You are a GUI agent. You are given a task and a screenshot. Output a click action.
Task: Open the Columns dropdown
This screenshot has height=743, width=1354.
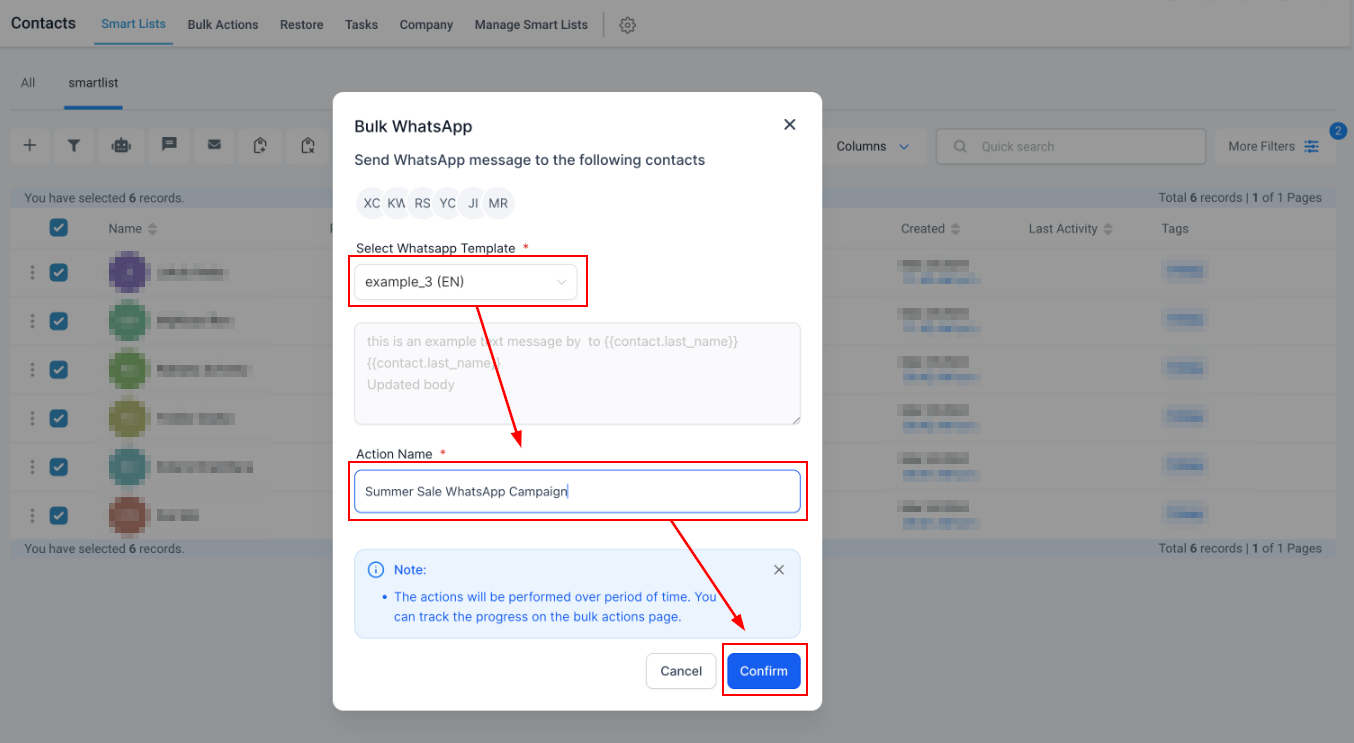(x=873, y=146)
